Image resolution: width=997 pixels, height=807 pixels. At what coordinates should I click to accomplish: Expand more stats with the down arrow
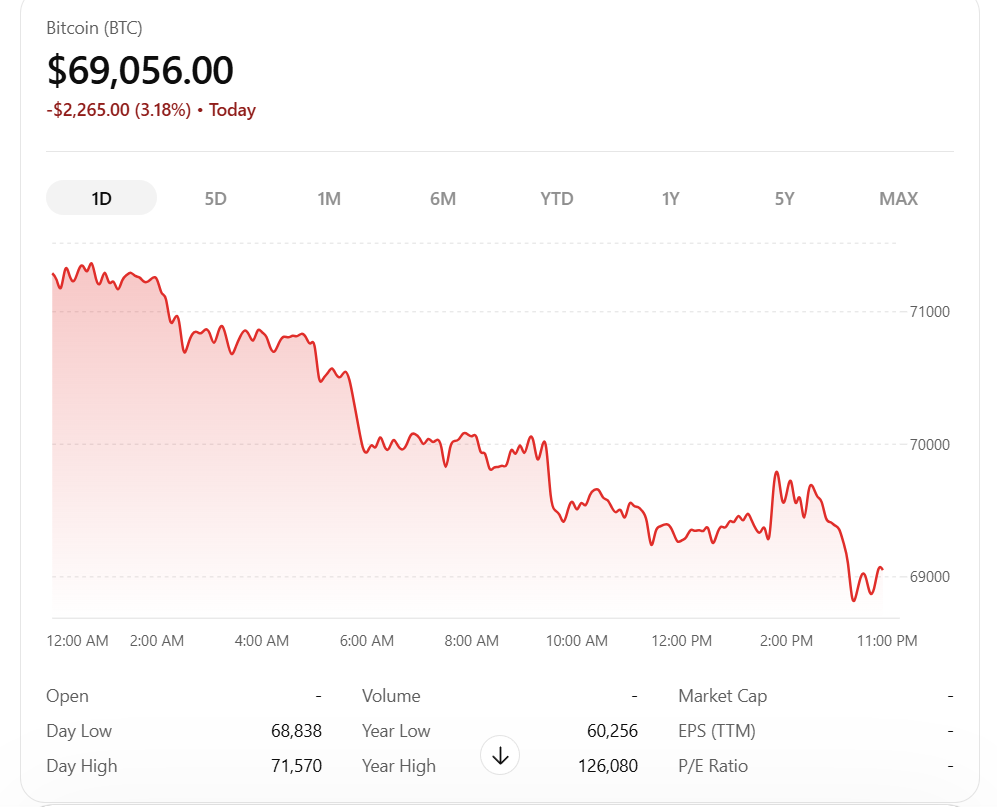click(501, 757)
